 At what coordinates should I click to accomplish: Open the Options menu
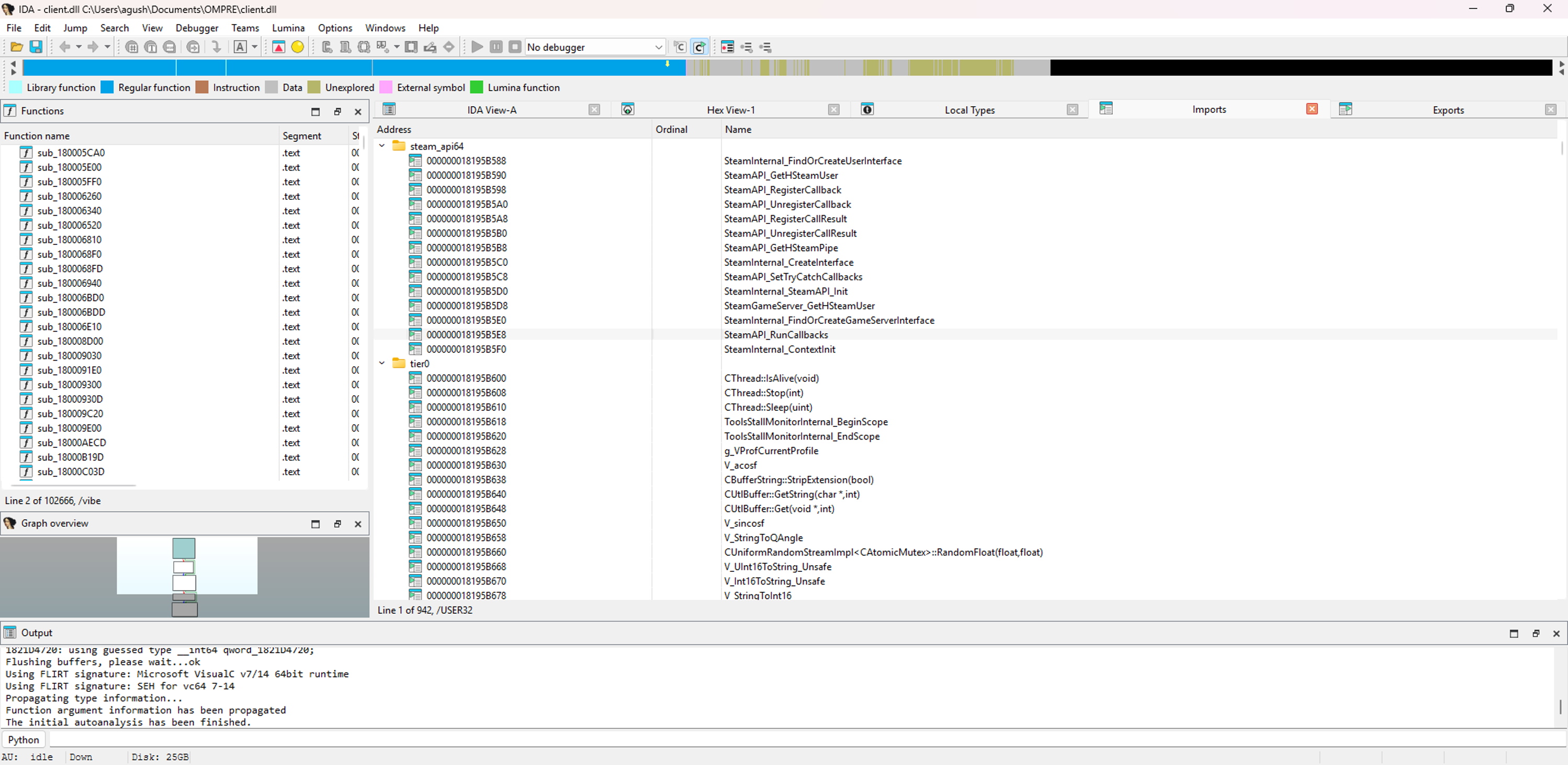(x=335, y=28)
